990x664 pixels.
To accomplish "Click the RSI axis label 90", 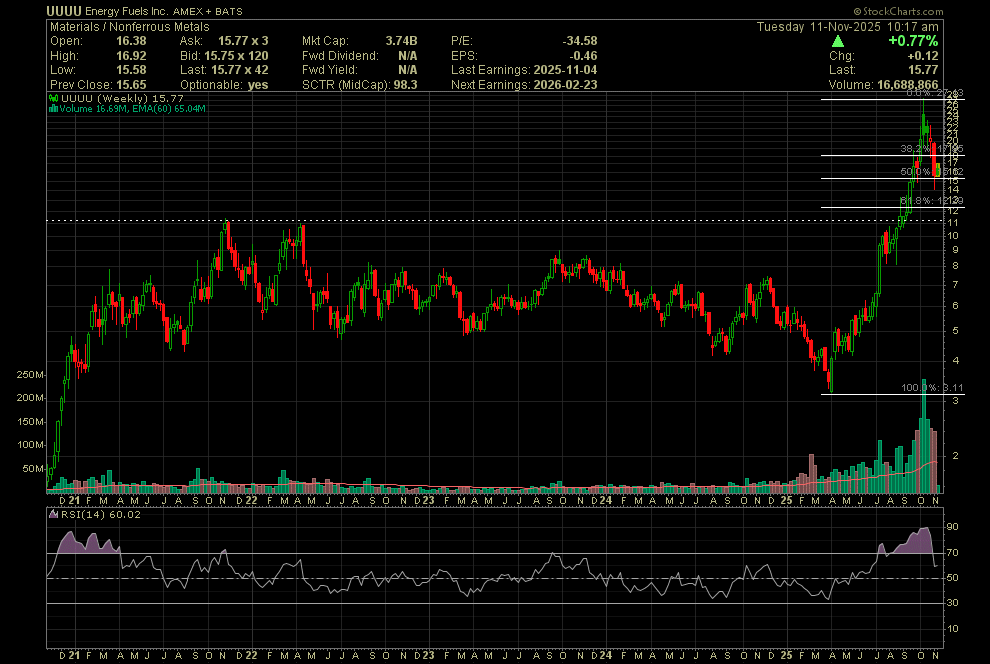I will tap(952, 526).
